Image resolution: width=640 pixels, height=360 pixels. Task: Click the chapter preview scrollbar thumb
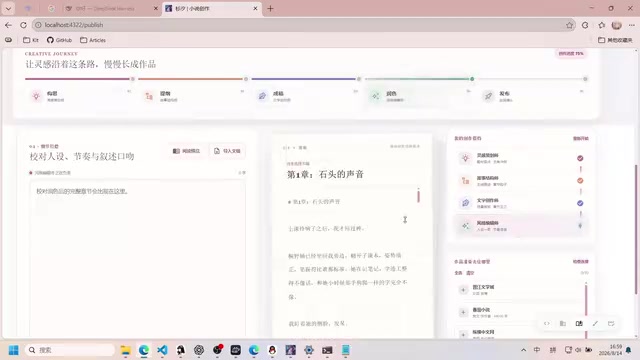tap(418, 196)
